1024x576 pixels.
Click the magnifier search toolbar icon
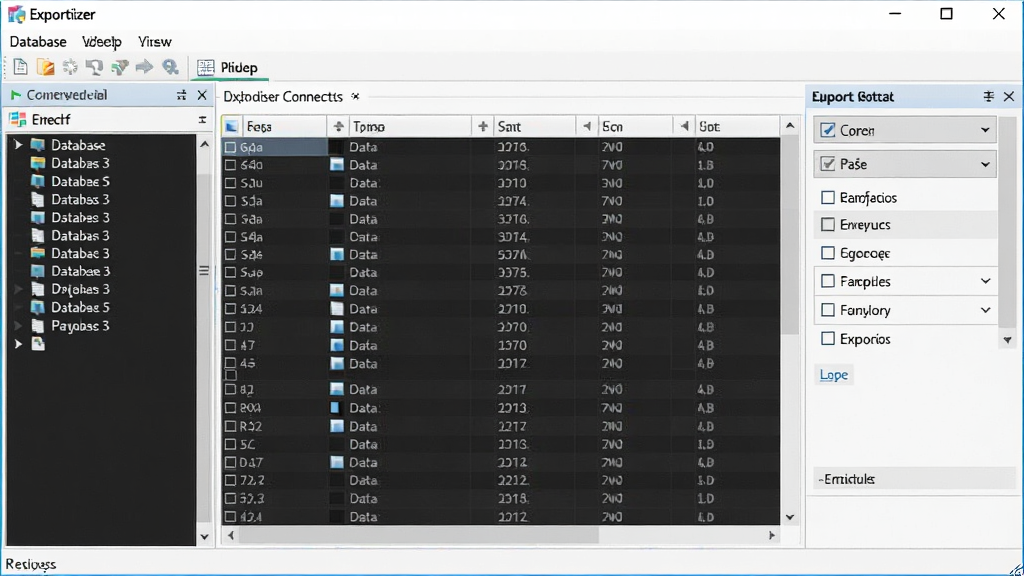click(170, 67)
